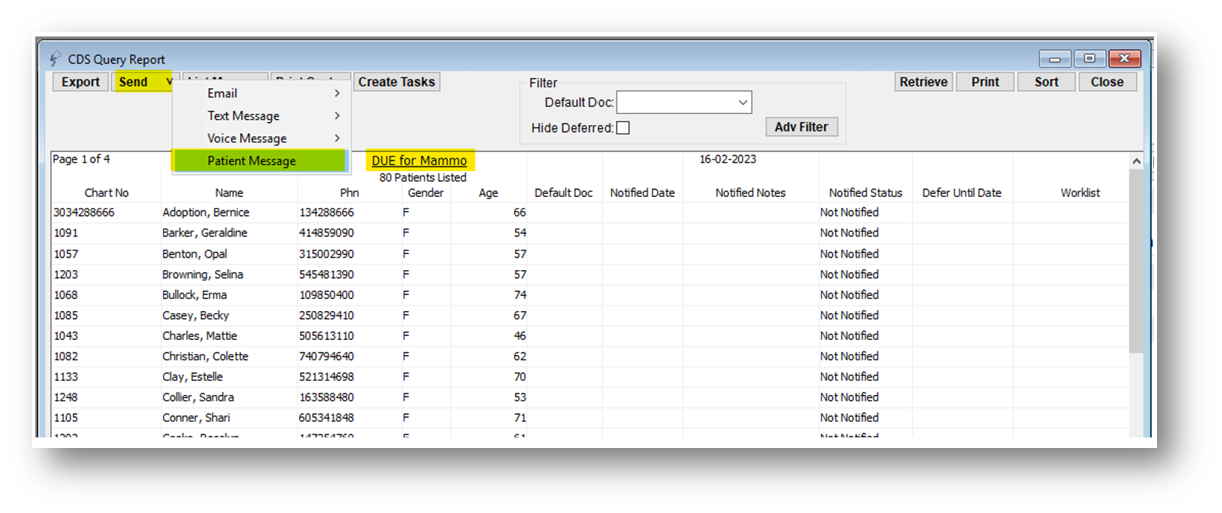Viewport: 1222px width, 513px height.
Task: Open the Voice Message submenu
Action: (x=260, y=138)
